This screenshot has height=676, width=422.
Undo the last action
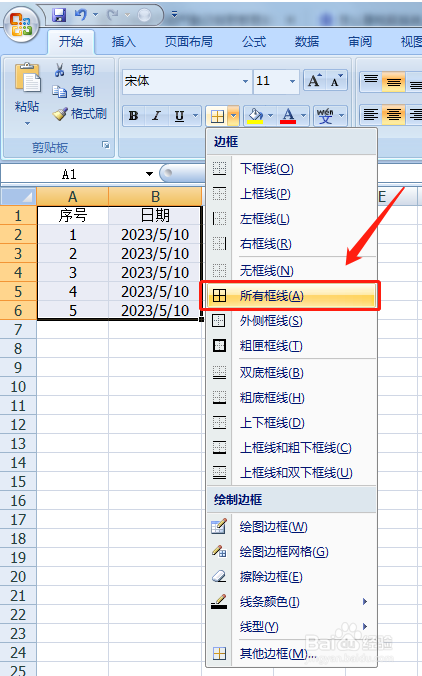click(x=81, y=15)
